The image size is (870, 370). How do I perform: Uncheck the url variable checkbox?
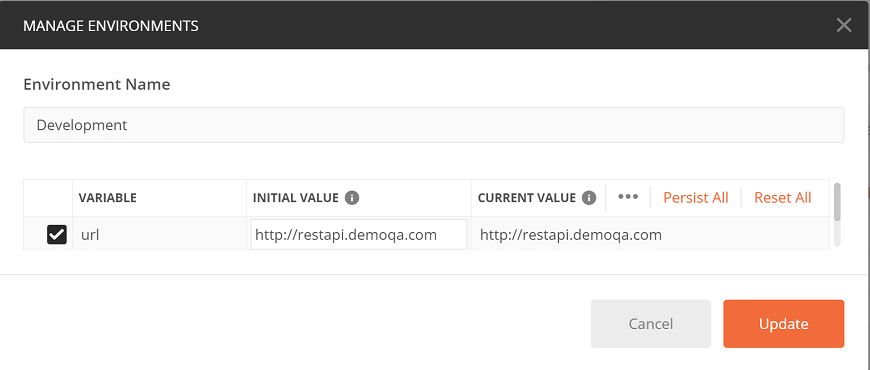[x=57, y=235]
